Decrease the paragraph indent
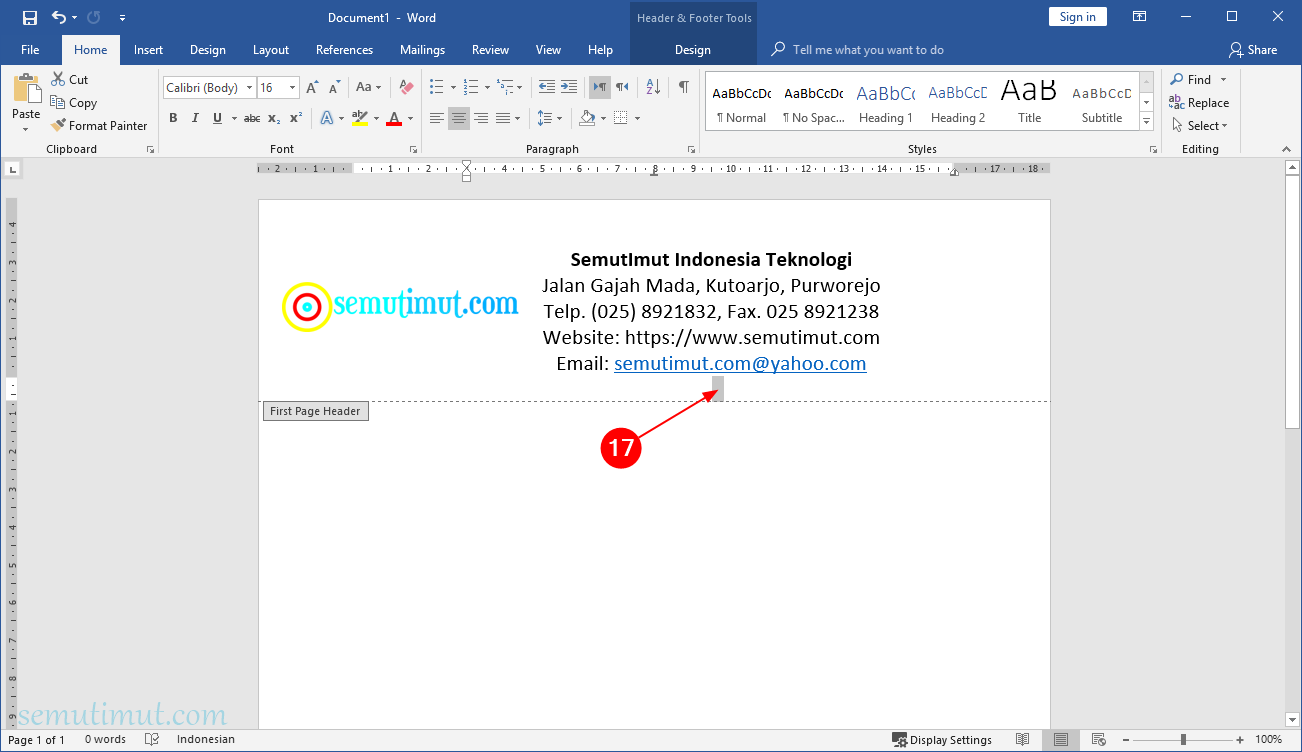1302x752 pixels. 546,87
